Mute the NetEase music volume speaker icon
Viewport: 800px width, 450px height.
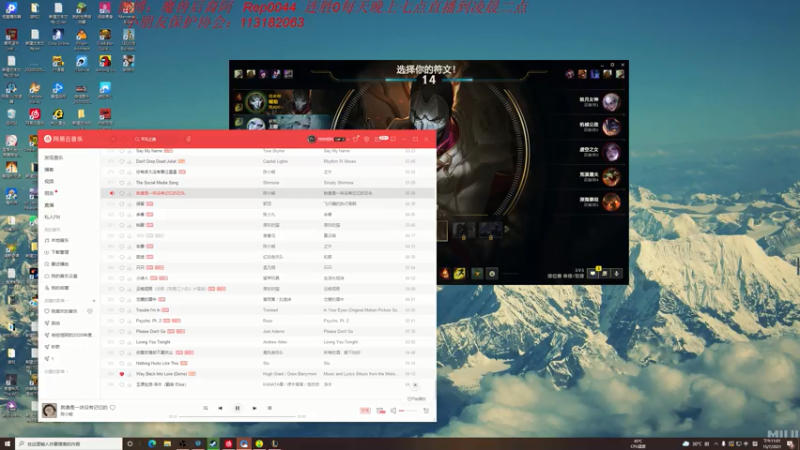393,410
